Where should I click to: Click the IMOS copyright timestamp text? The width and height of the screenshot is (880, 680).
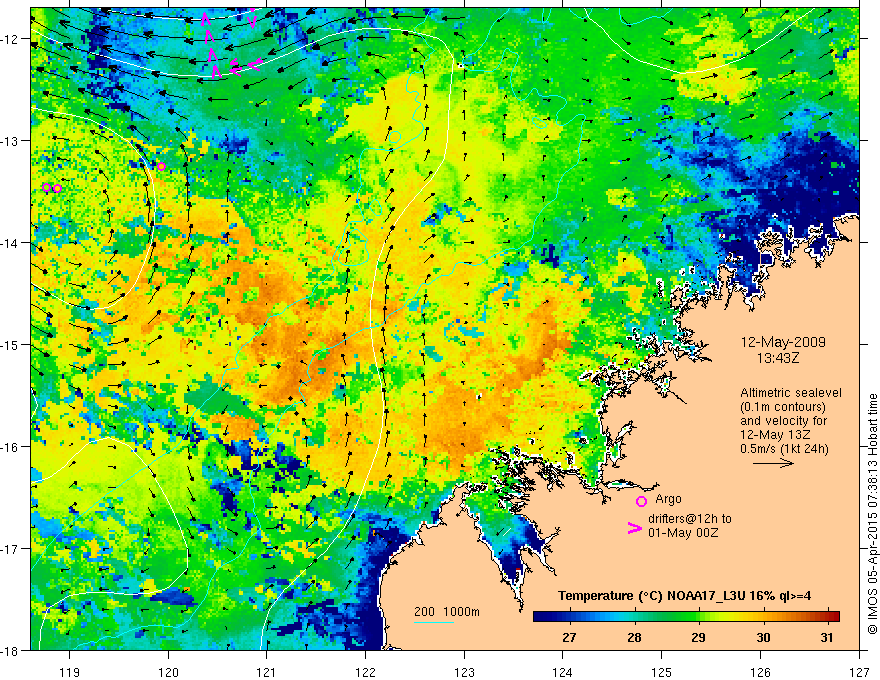click(872, 514)
